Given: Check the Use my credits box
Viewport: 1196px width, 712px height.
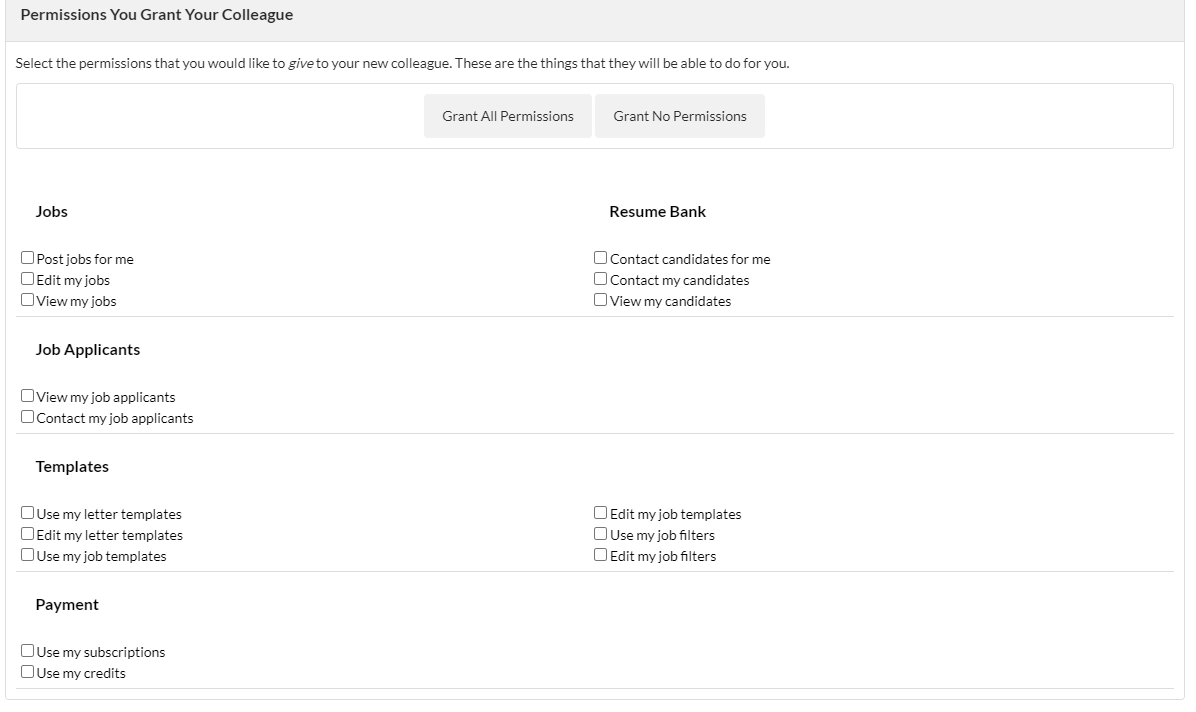Looking at the screenshot, I should pyautogui.click(x=28, y=672).
